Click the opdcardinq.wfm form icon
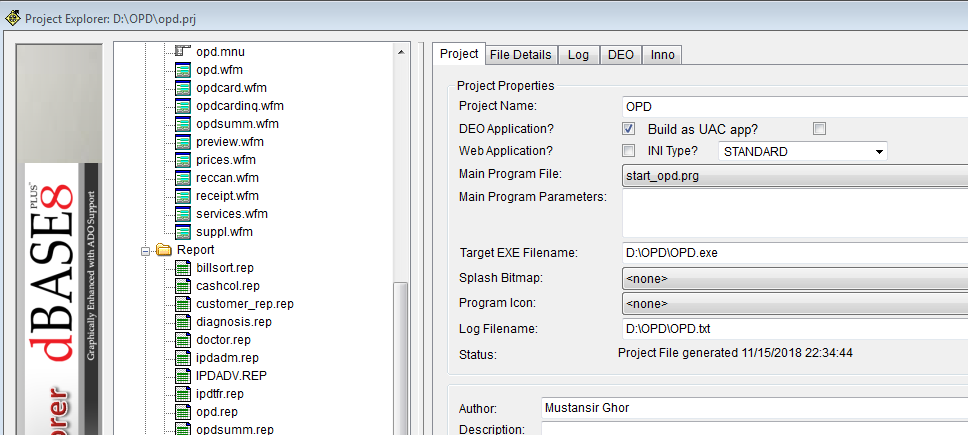Screen dimensions: 968x435 [x=183, y=106]
